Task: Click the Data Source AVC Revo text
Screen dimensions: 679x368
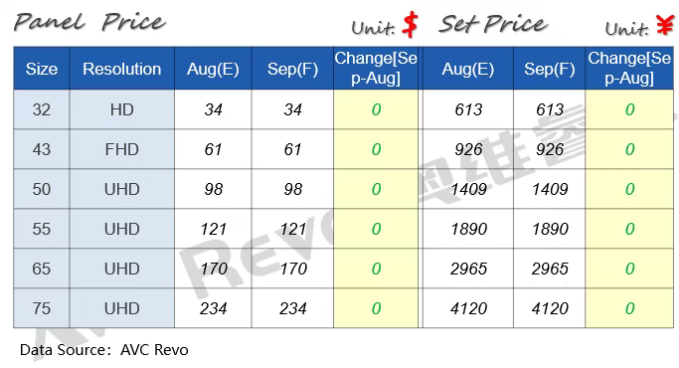Action: [x=104, y=350]
